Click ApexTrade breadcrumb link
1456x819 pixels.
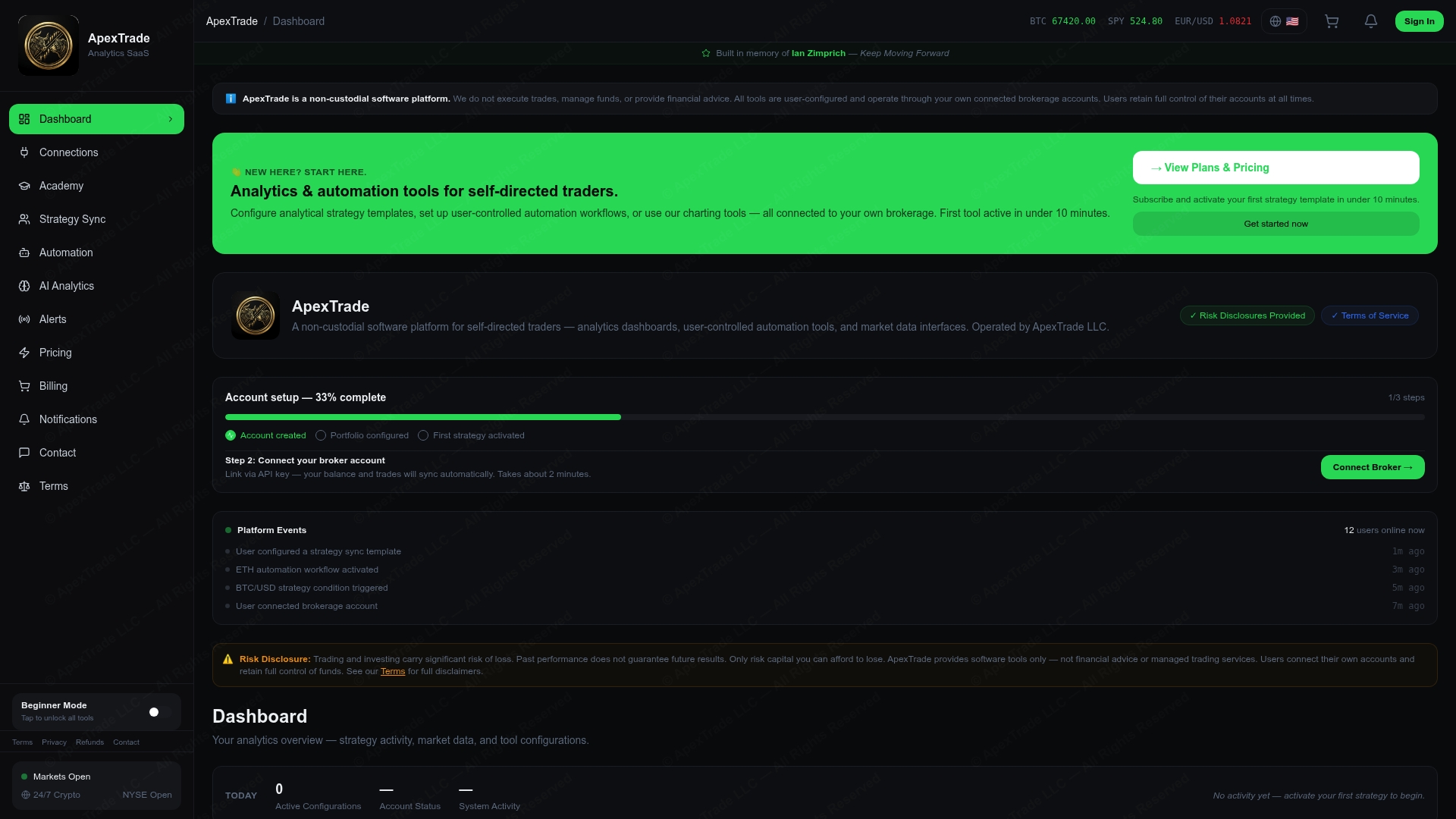(x=232, y=21)
